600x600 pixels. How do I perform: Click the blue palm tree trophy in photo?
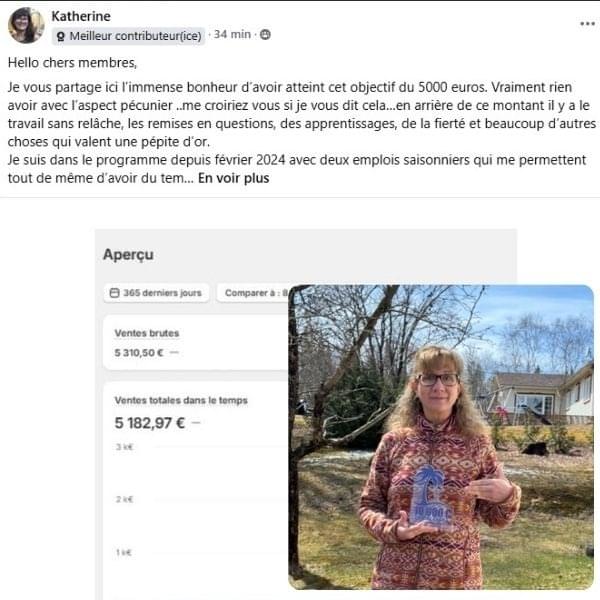pos(431,496)
